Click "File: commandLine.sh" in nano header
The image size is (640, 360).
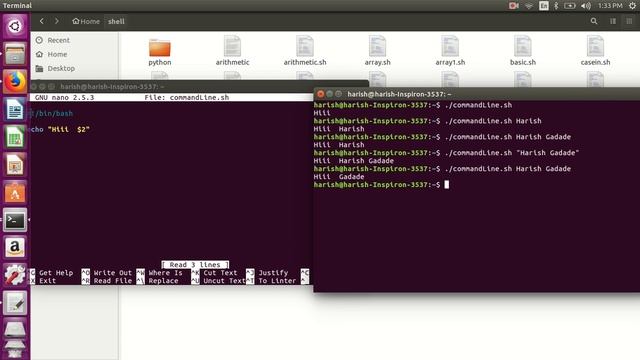click(187, 98)
